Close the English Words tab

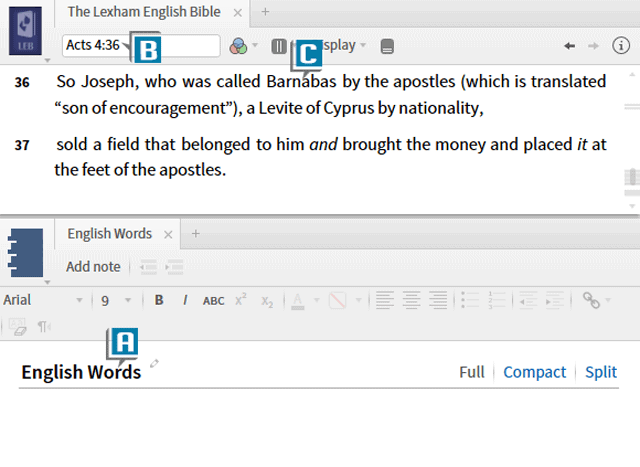(168, 235)
